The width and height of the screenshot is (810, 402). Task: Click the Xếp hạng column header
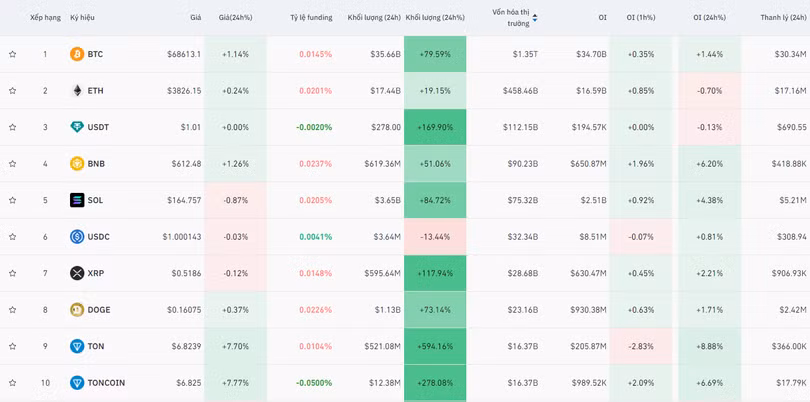[x=45, y=18]
